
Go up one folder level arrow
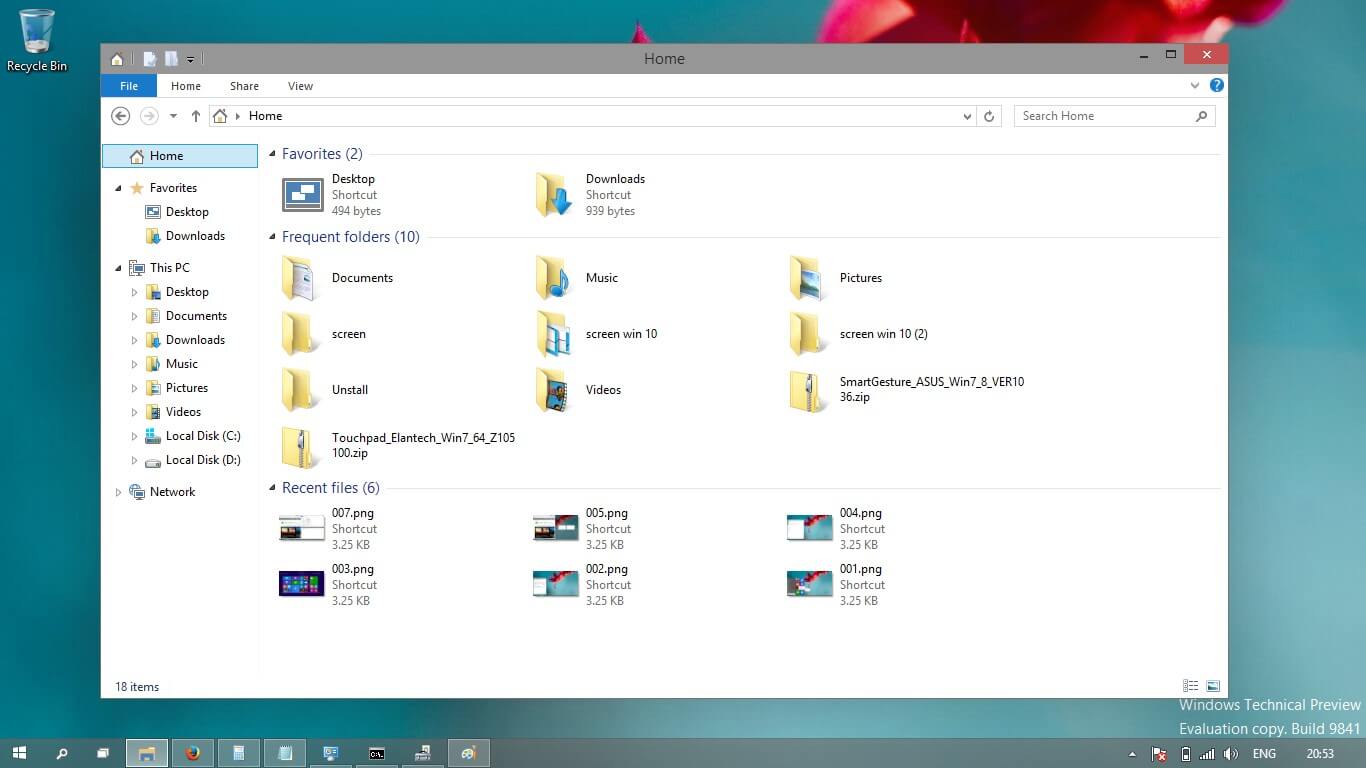(196, 116)
